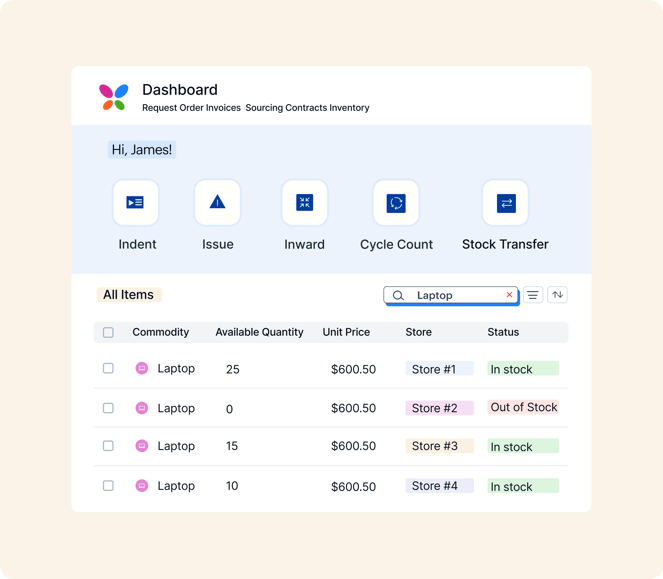
Task: Click the Store column header
Action: click(x=419, y=332)
